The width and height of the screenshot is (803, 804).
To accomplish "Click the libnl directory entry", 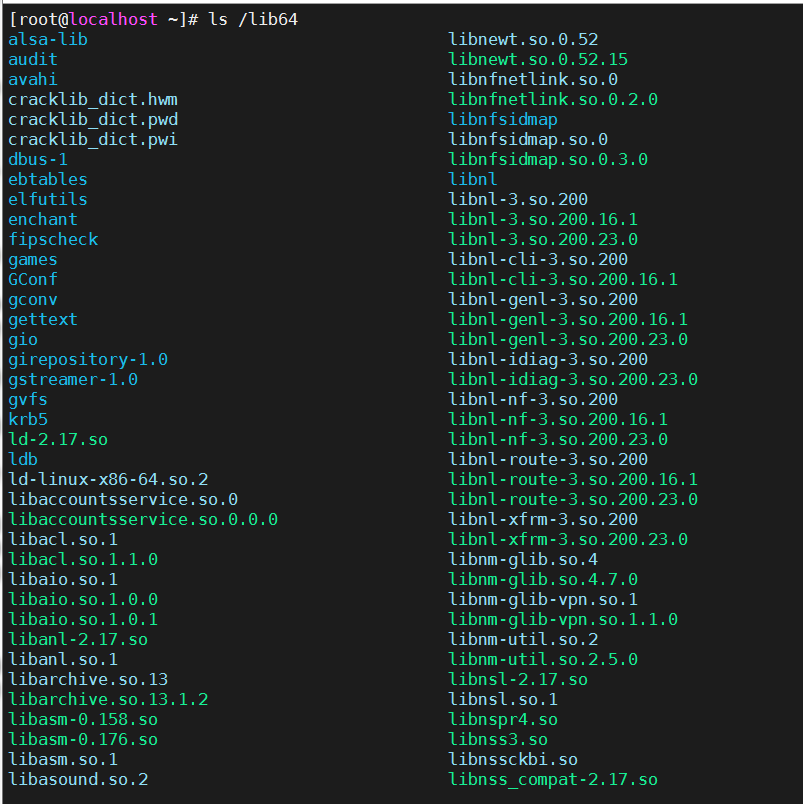I will pyautogui.click(x=473, y=179).
